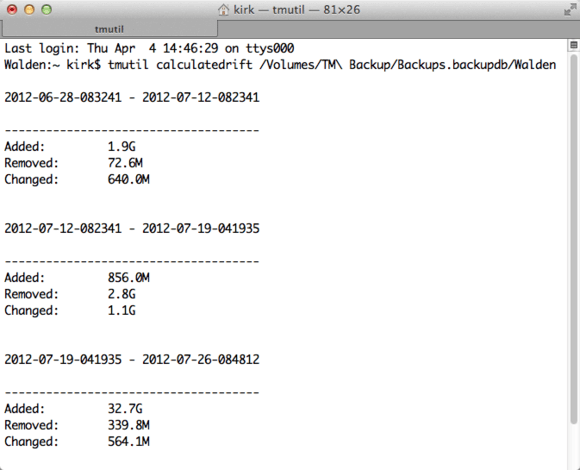
Task: Click the home folder icon in title bar
Action: click(223, 10)
